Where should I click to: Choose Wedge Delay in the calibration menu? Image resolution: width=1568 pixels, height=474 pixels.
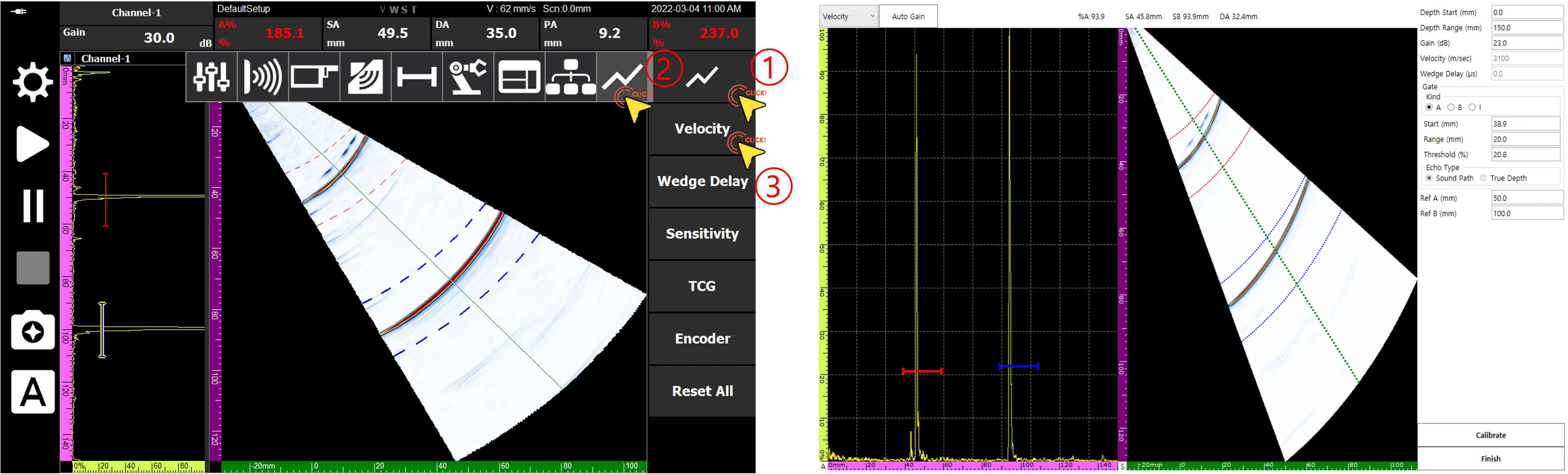click(x=702, y=181)
